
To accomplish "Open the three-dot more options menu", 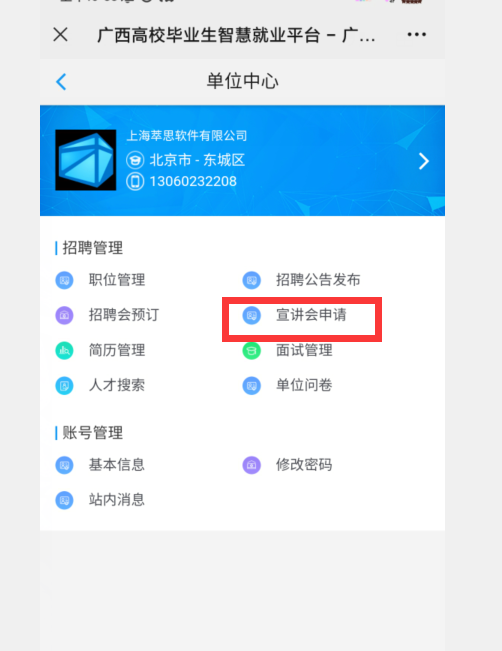I will pos(416,34).
